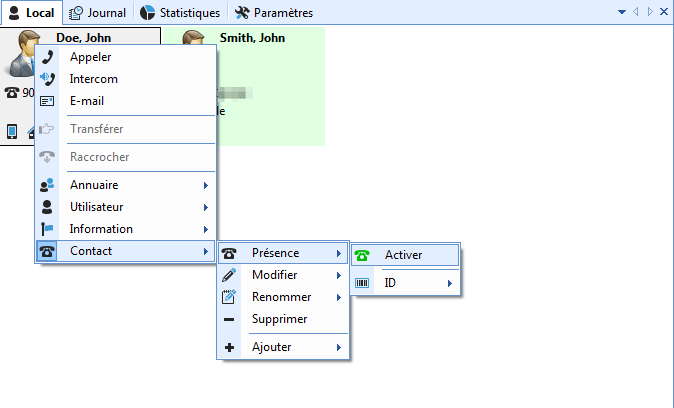Click the E-mail envelope icon

[47, 101]
